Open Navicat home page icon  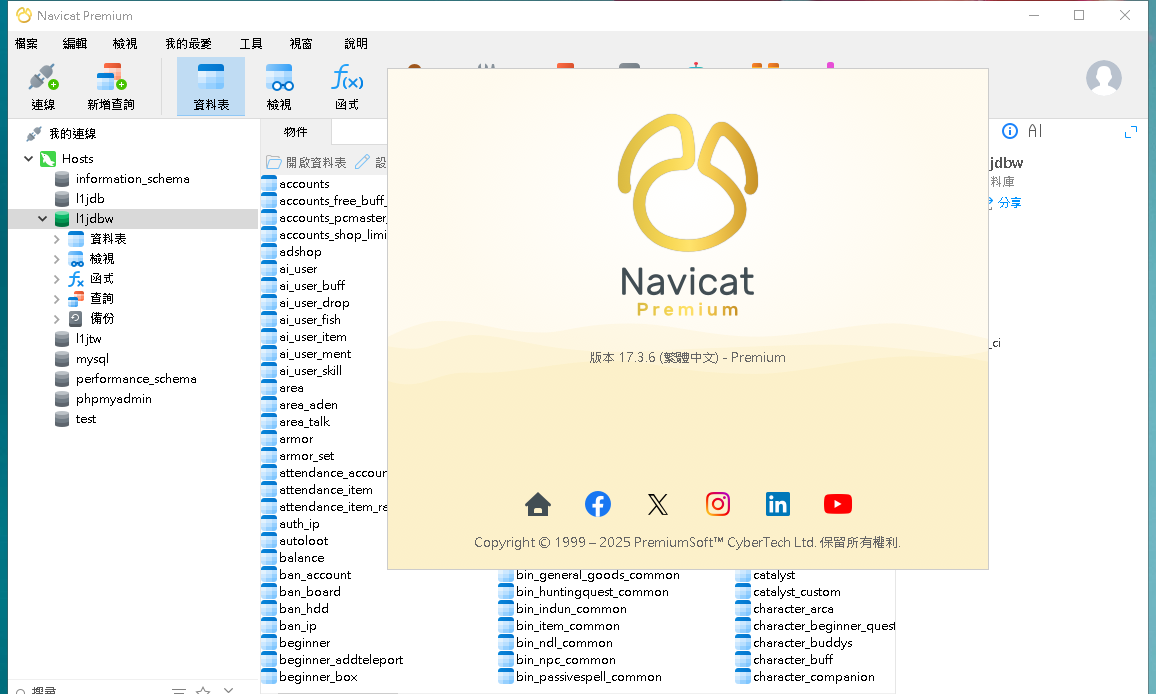click(538, 504)
